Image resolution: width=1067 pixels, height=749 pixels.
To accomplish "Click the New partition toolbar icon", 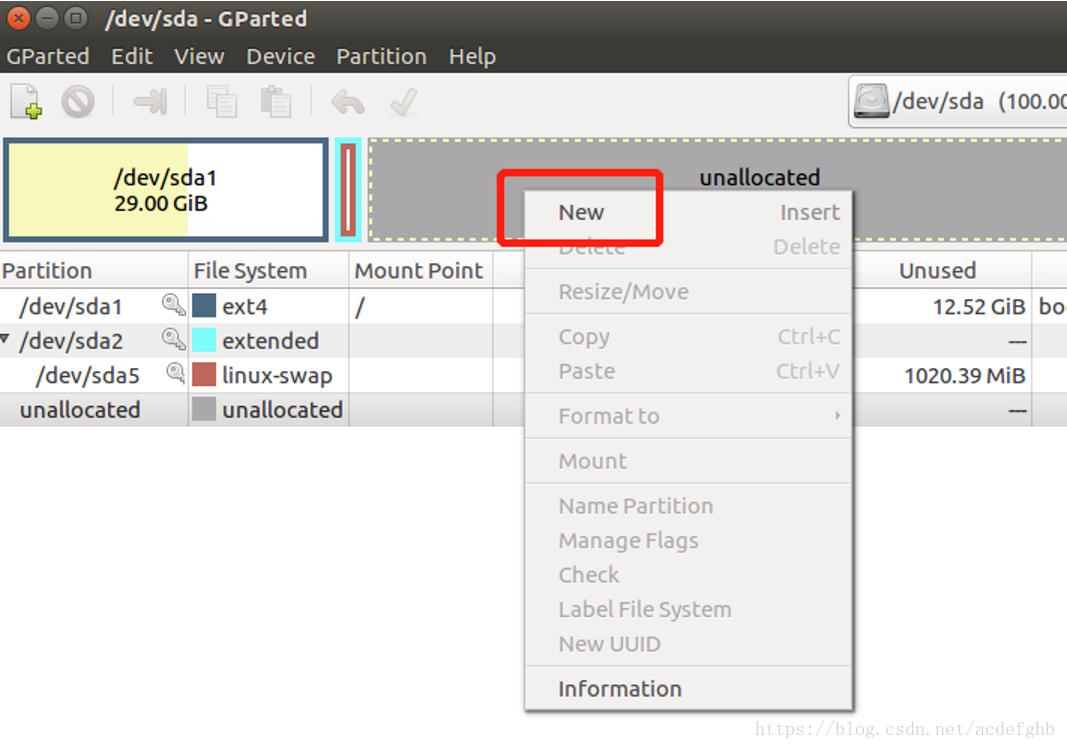I will (27, 102).
